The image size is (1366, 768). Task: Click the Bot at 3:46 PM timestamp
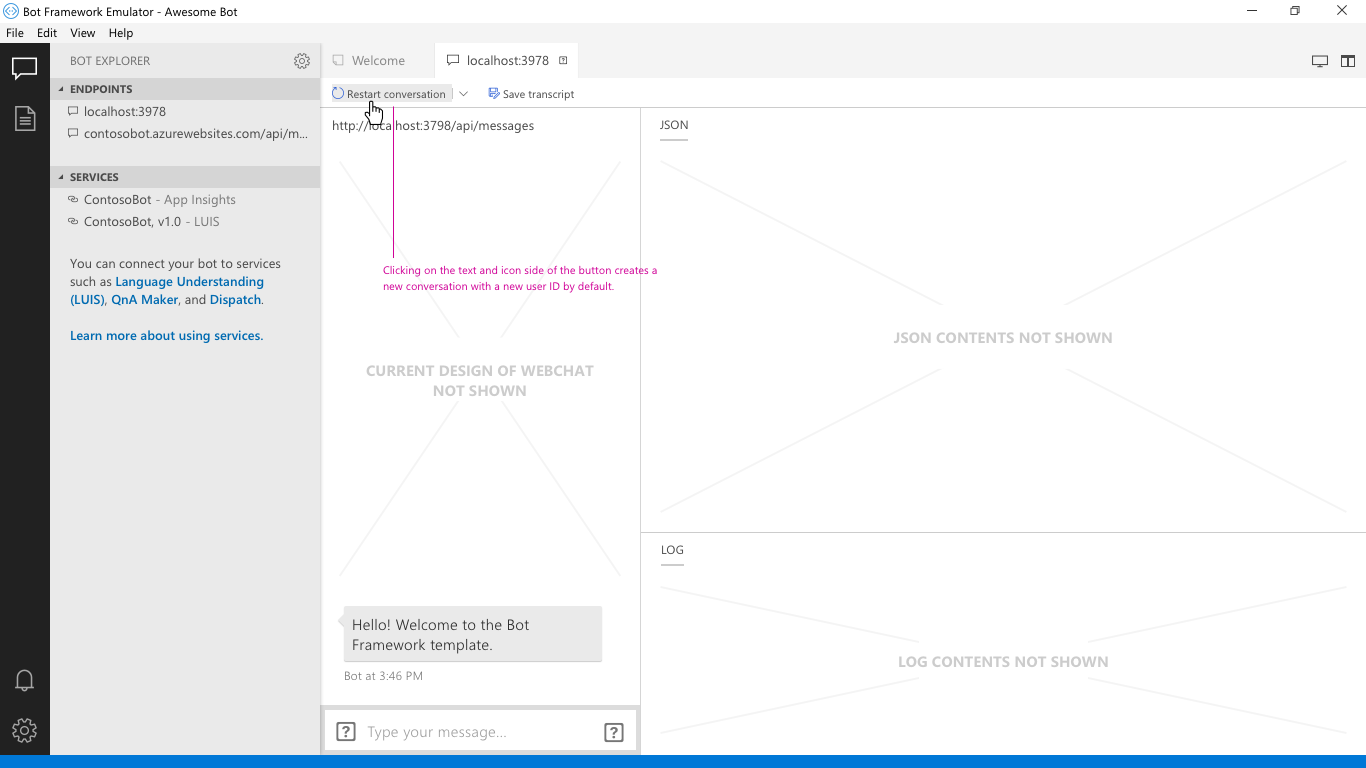point(383,676)
